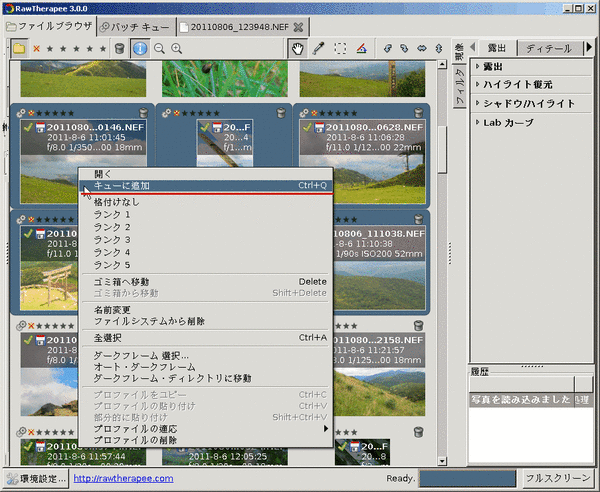
Task: Toggle the five-star rank filter in the toolbar
Action: coord(103,49)
